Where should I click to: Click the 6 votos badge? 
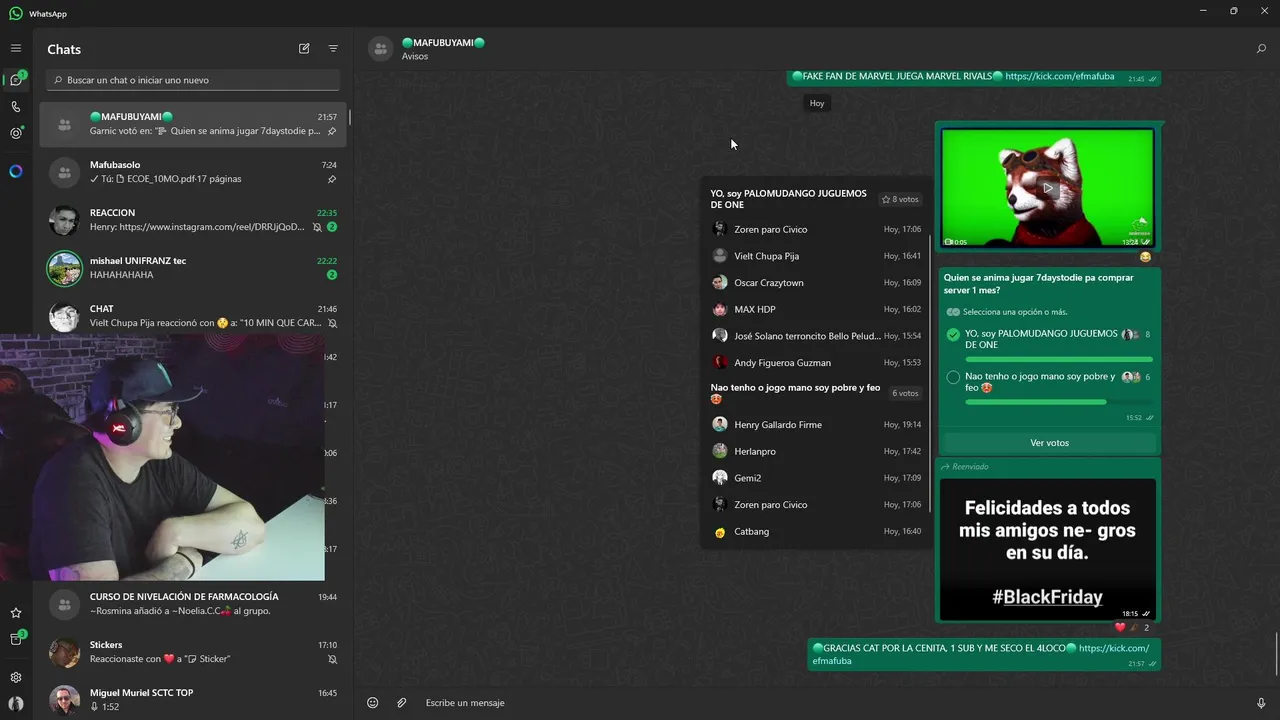tap(905, 393)
